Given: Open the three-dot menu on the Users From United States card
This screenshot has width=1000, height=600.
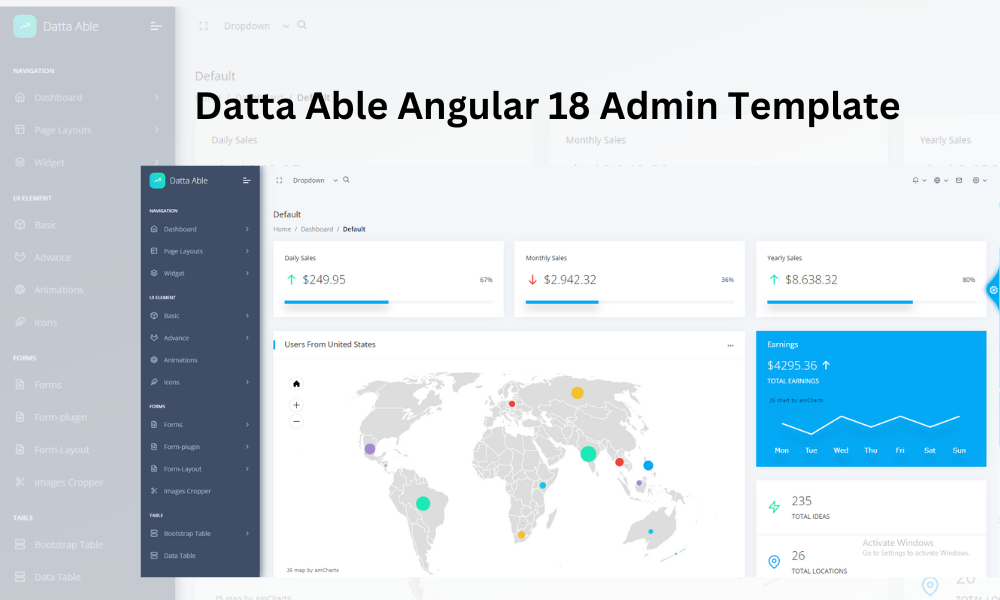Looking at the screenshot, I should (730, 345).
